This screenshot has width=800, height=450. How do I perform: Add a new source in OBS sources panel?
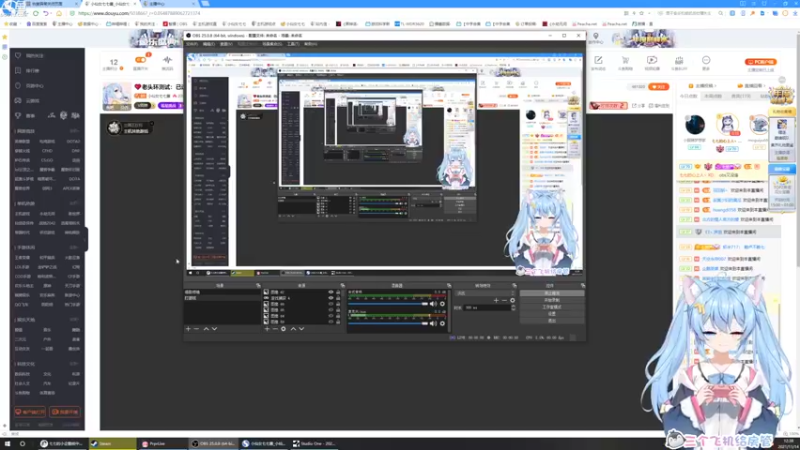click(267, 329)
